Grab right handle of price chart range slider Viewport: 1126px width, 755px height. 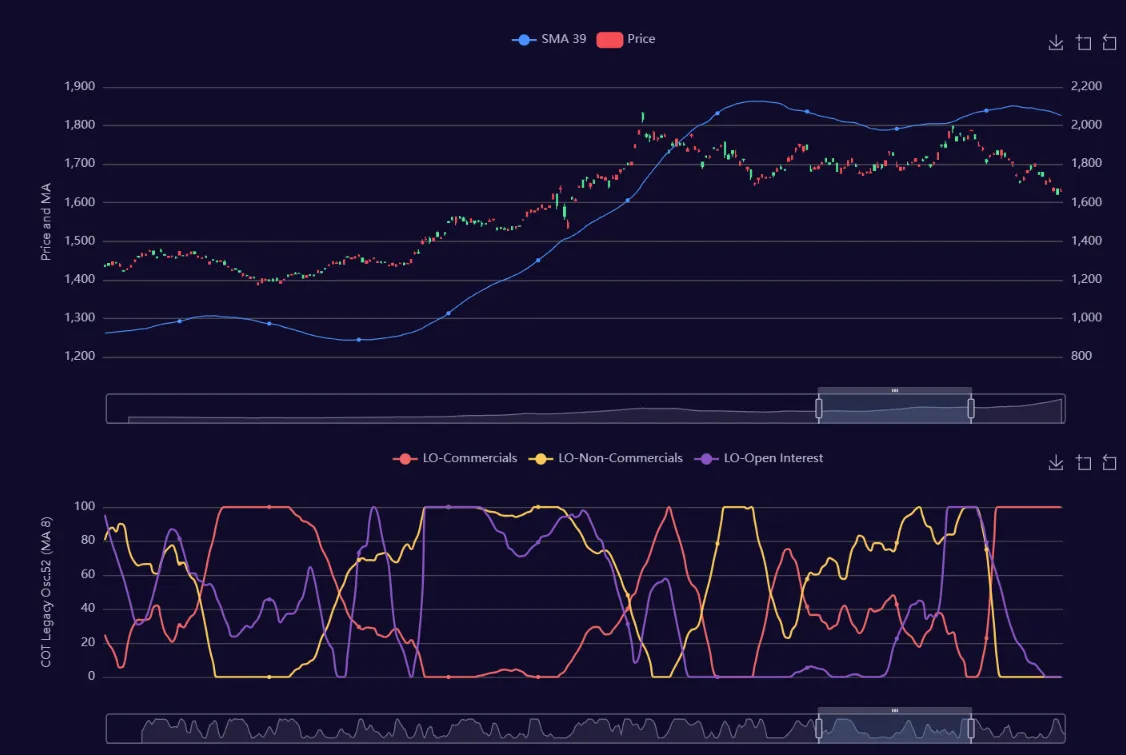point(971,409)
